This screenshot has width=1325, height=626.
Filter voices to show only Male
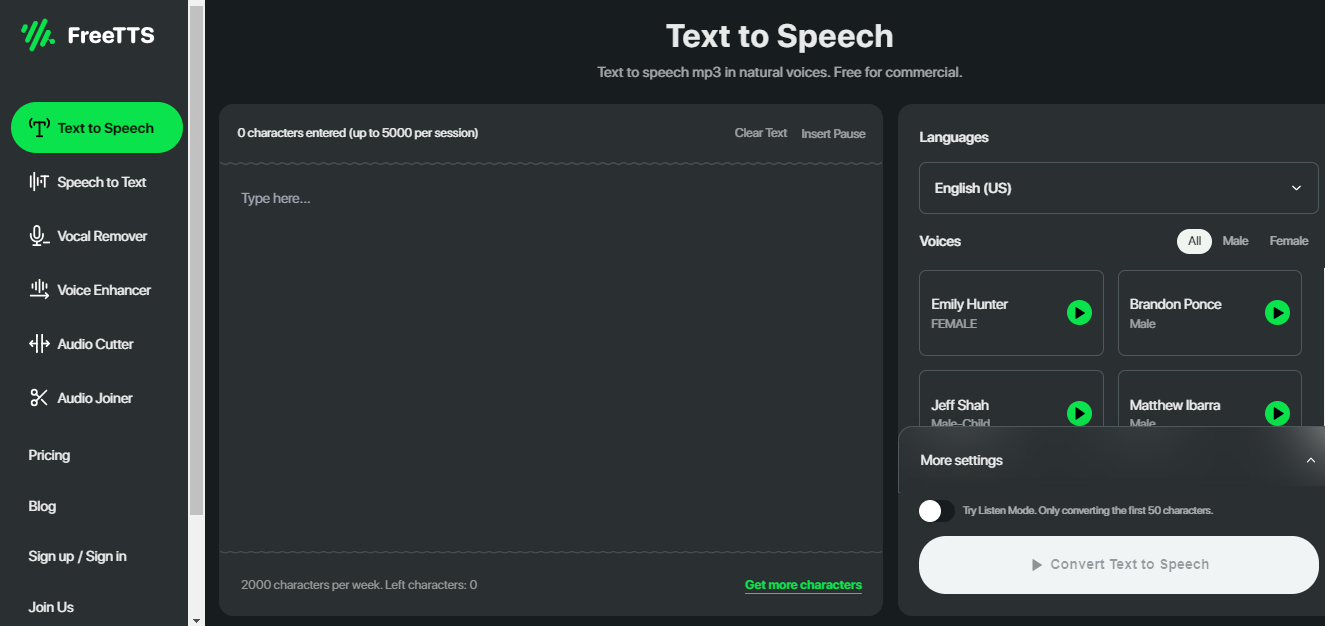1235,241
